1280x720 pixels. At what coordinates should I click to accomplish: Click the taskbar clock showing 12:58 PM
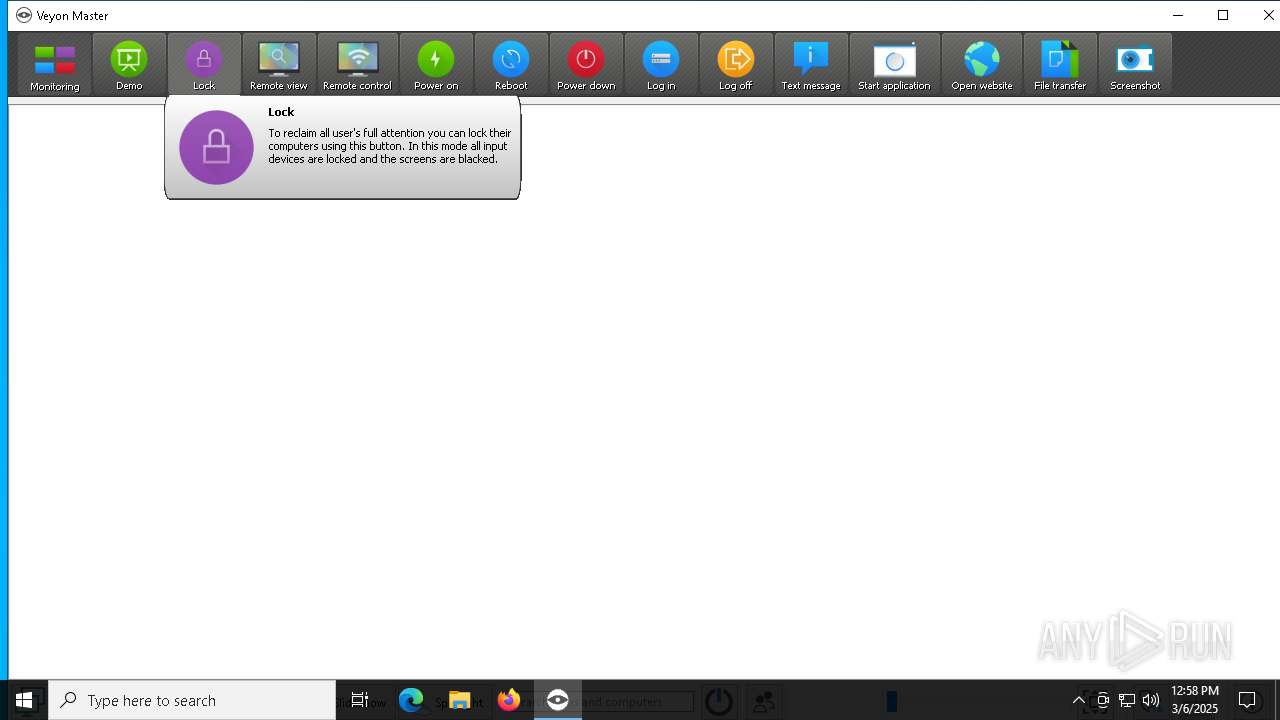[x=1195, y=700]
